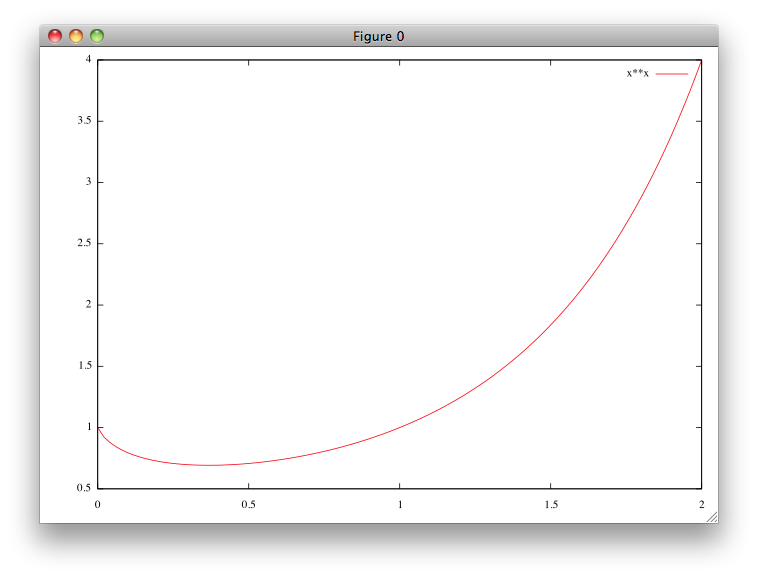
Task: Click the 1 tick label on x-axis
Action: point(399,503)
